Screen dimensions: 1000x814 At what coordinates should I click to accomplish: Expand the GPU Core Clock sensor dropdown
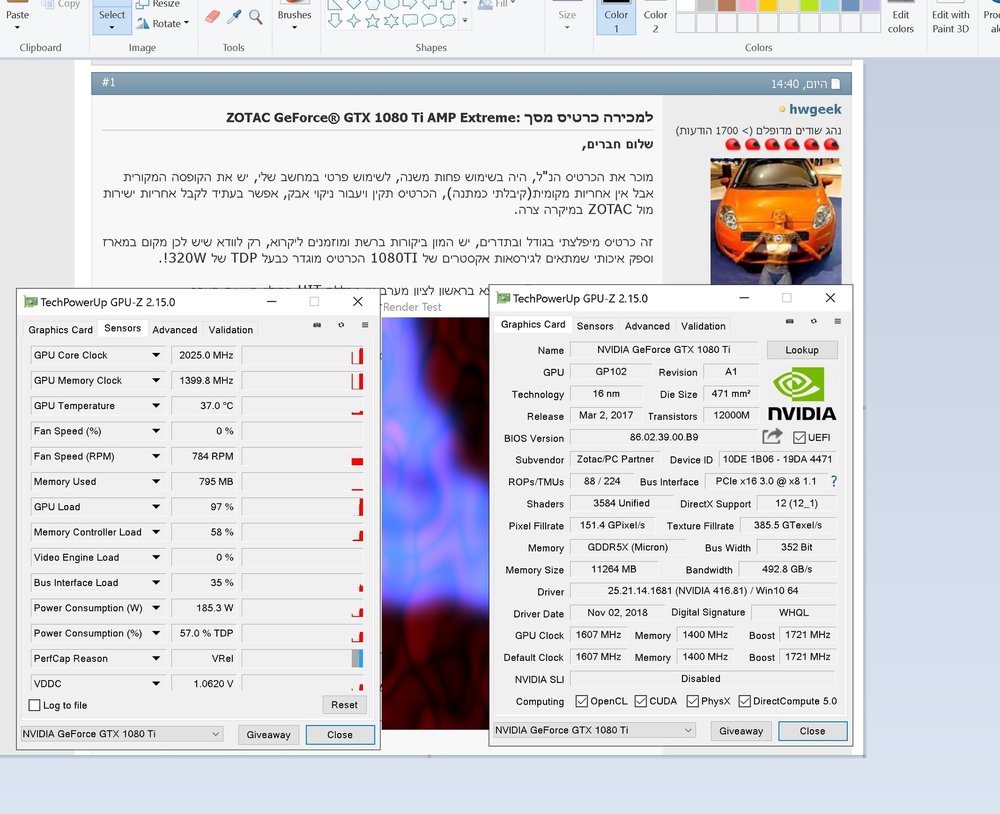156,355
